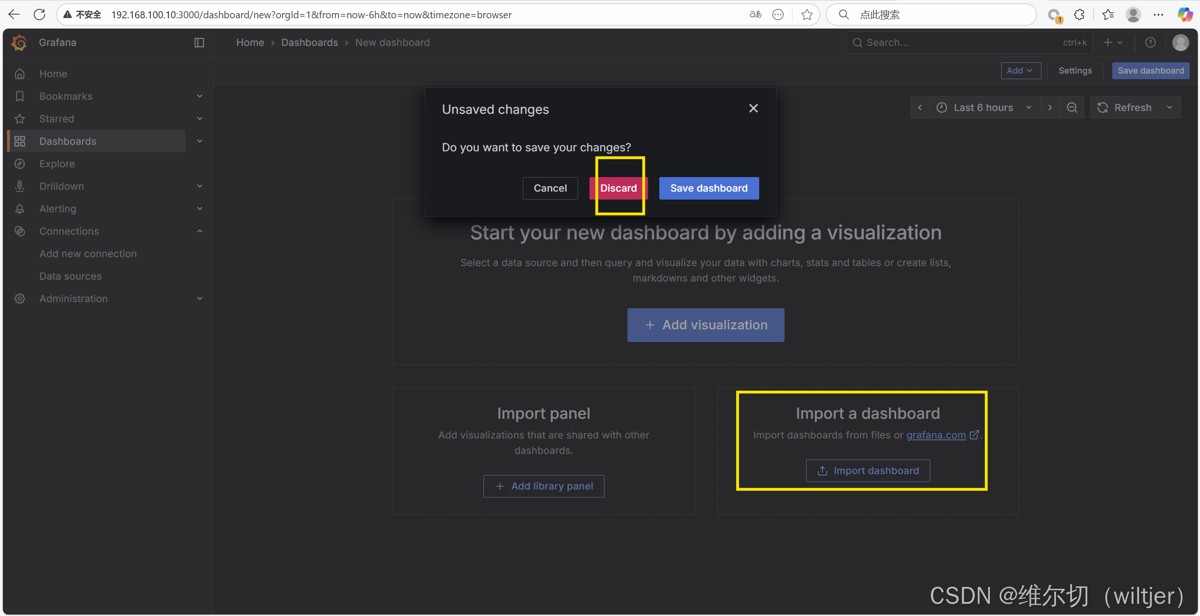This screenshot has height=616, width=1200.
Task: Expand the Drilldown section chevron
Action: pyautogui.click(x=199, y=186)
